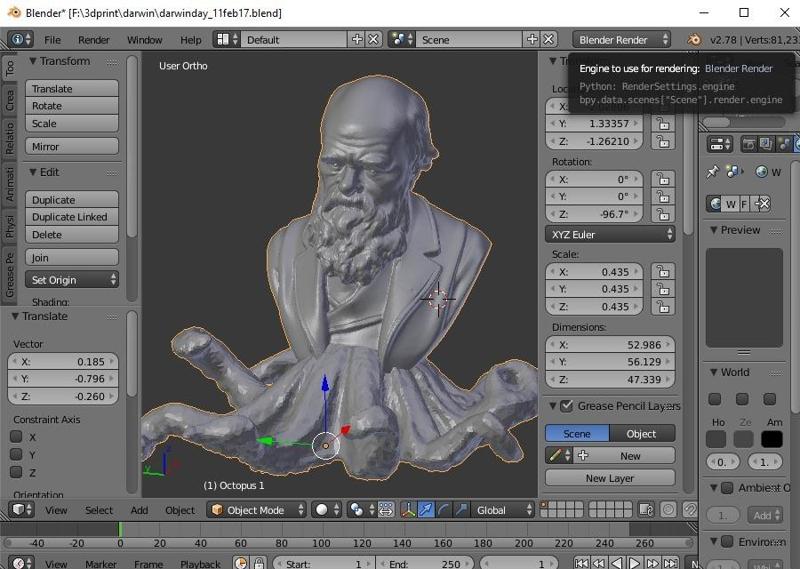Click the play animation button in timeline
Image resolution: width=800 pixels, height=569 pixels.
(x=634, y=563)
